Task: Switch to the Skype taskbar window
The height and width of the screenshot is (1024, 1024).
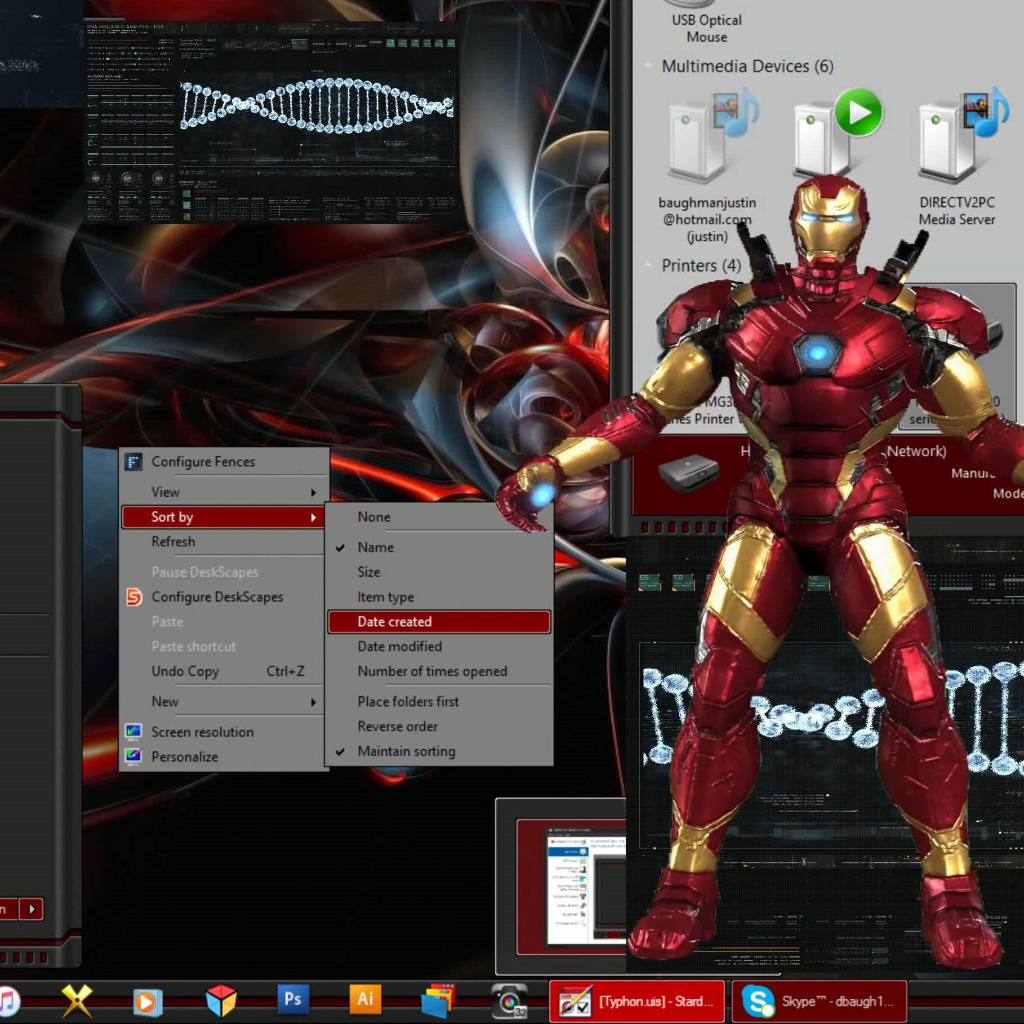Action: coord(819,1001)
